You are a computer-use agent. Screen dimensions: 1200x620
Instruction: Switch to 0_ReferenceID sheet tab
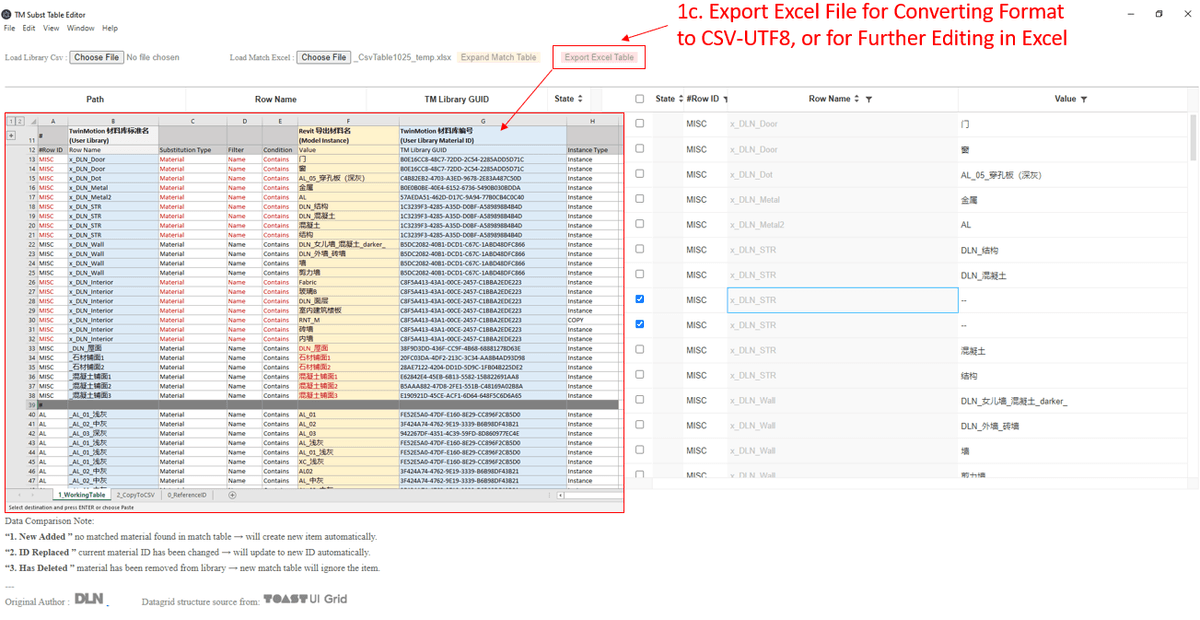click(x=187, y=495)
